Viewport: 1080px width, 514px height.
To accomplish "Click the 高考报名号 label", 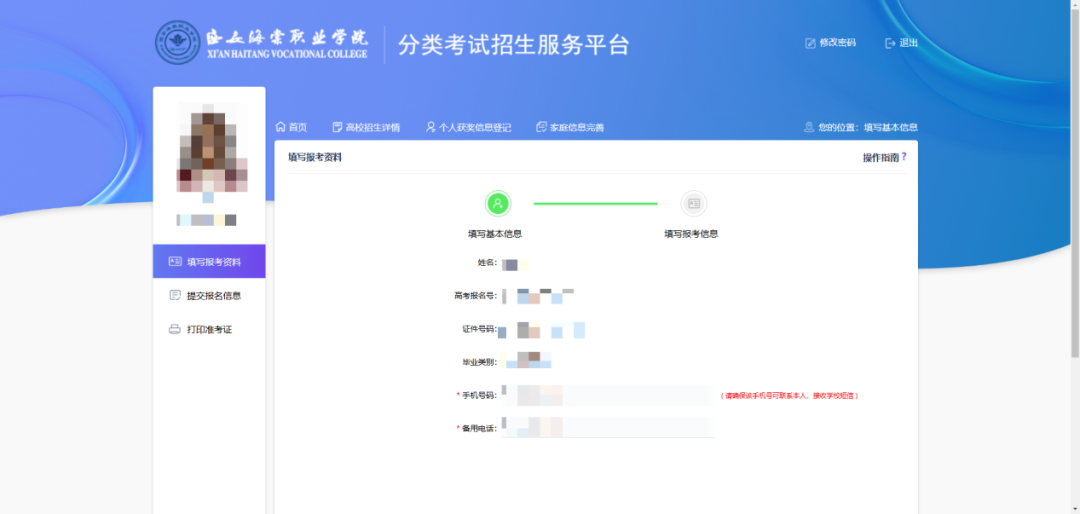I will coord(475,296).
